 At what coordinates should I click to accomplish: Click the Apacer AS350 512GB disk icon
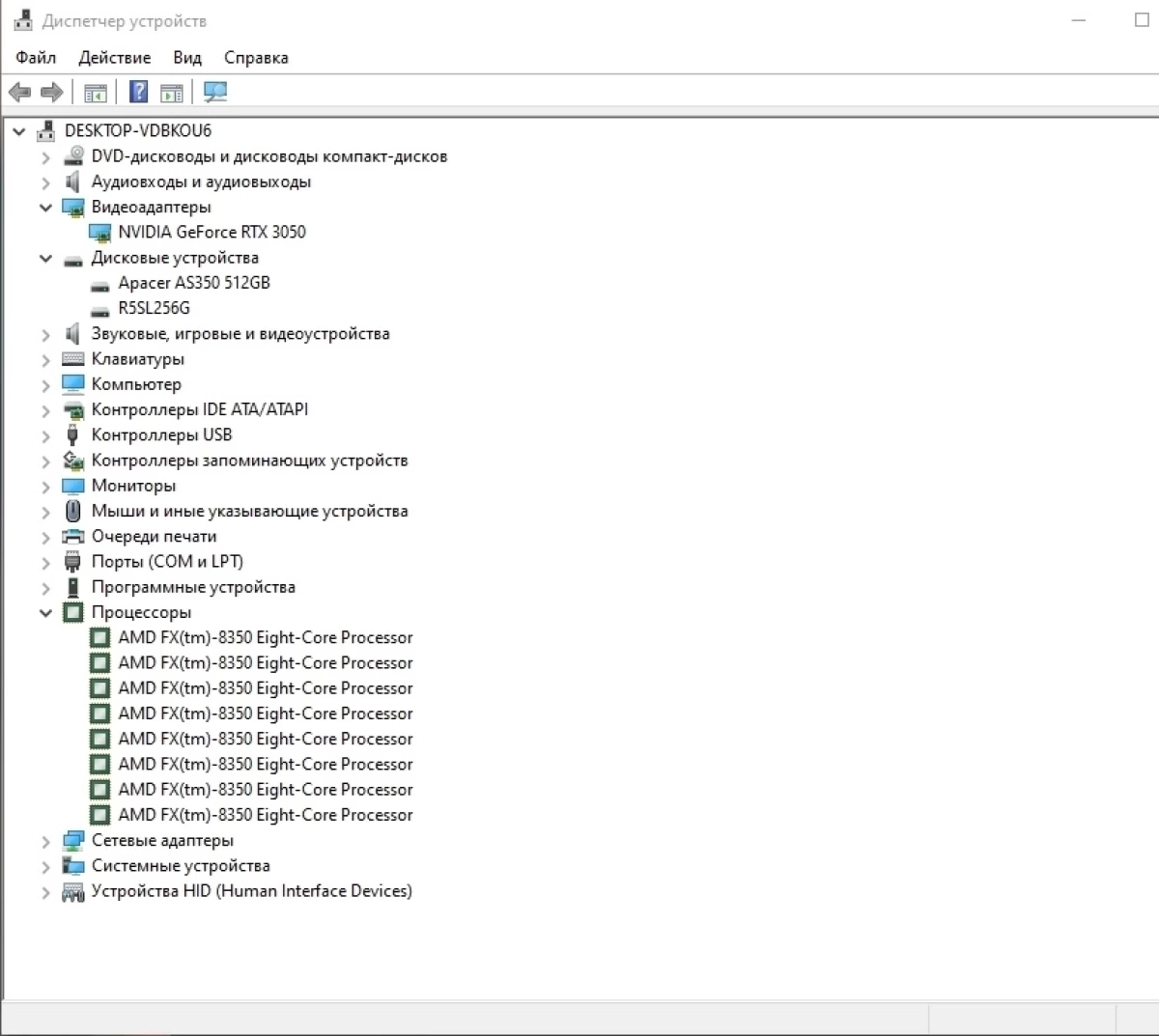pos(99,285)
